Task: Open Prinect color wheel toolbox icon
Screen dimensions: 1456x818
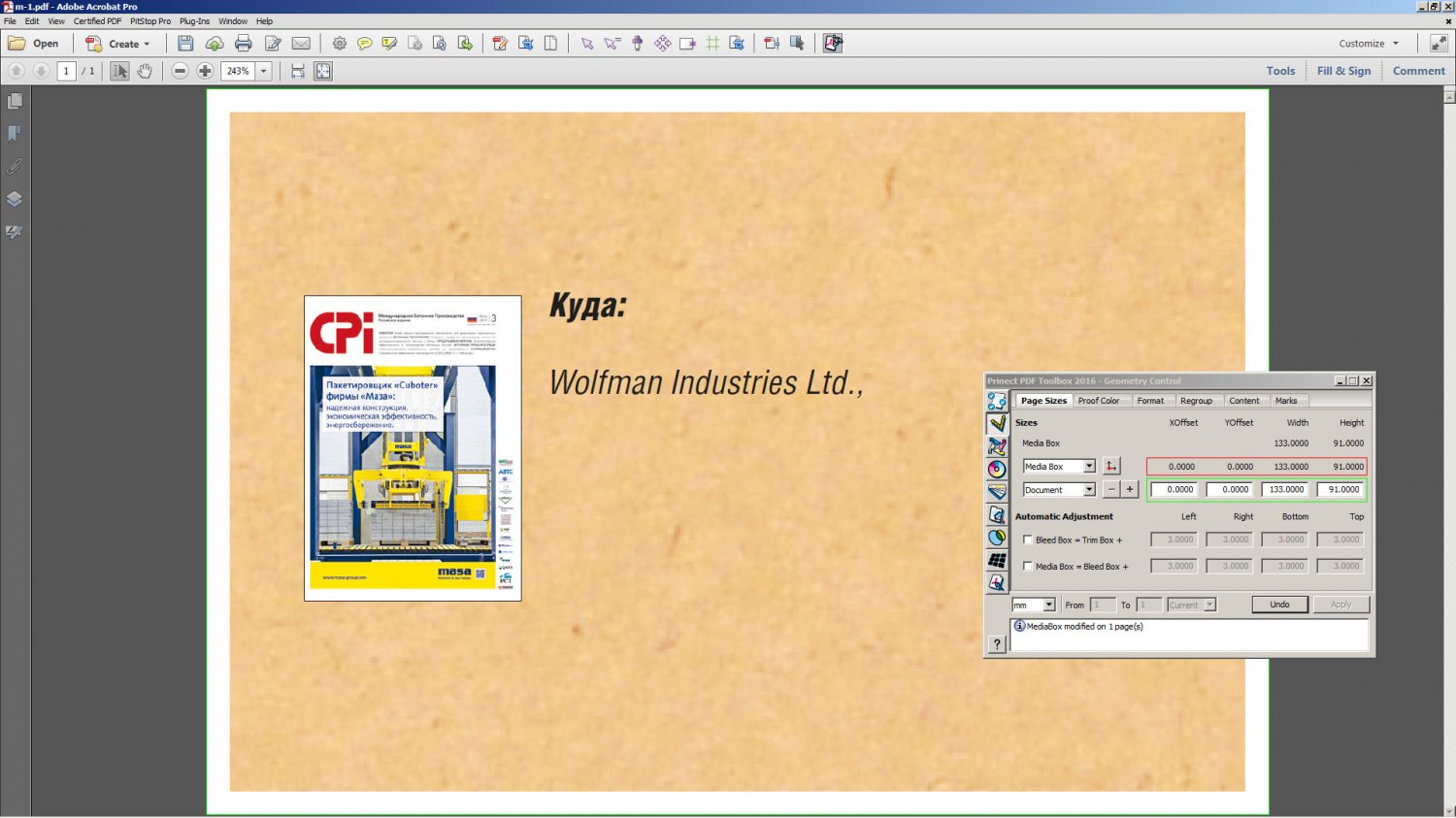Action: pos(997,469)
